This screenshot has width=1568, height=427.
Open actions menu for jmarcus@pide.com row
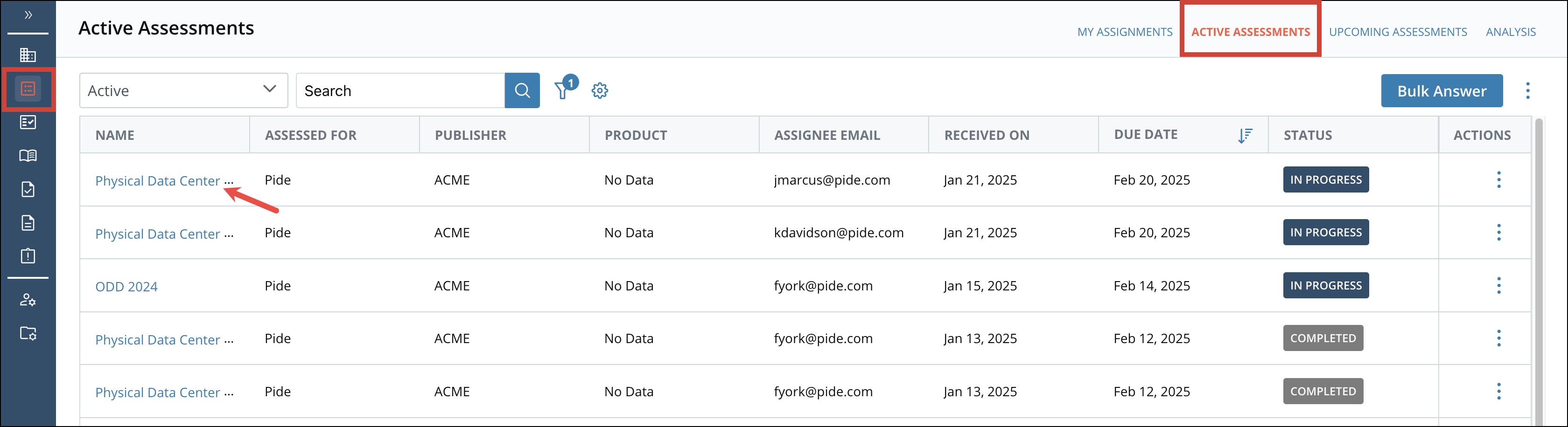[1498, 180]
